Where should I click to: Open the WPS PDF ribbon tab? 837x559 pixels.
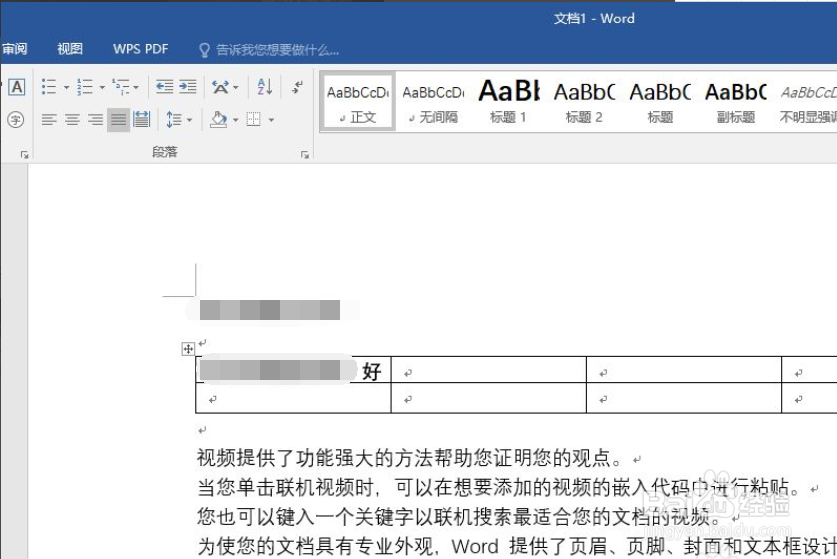tap(140, 49)
